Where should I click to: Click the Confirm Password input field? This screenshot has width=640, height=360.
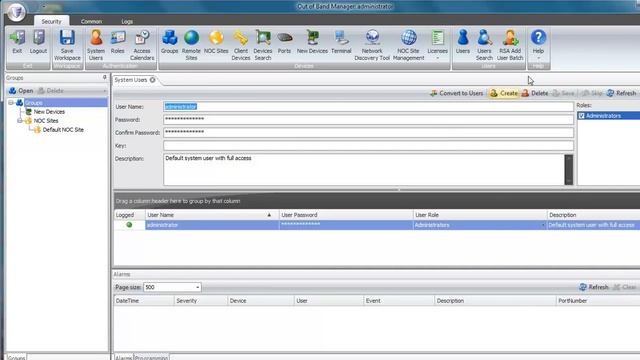(x=368, y=132)
